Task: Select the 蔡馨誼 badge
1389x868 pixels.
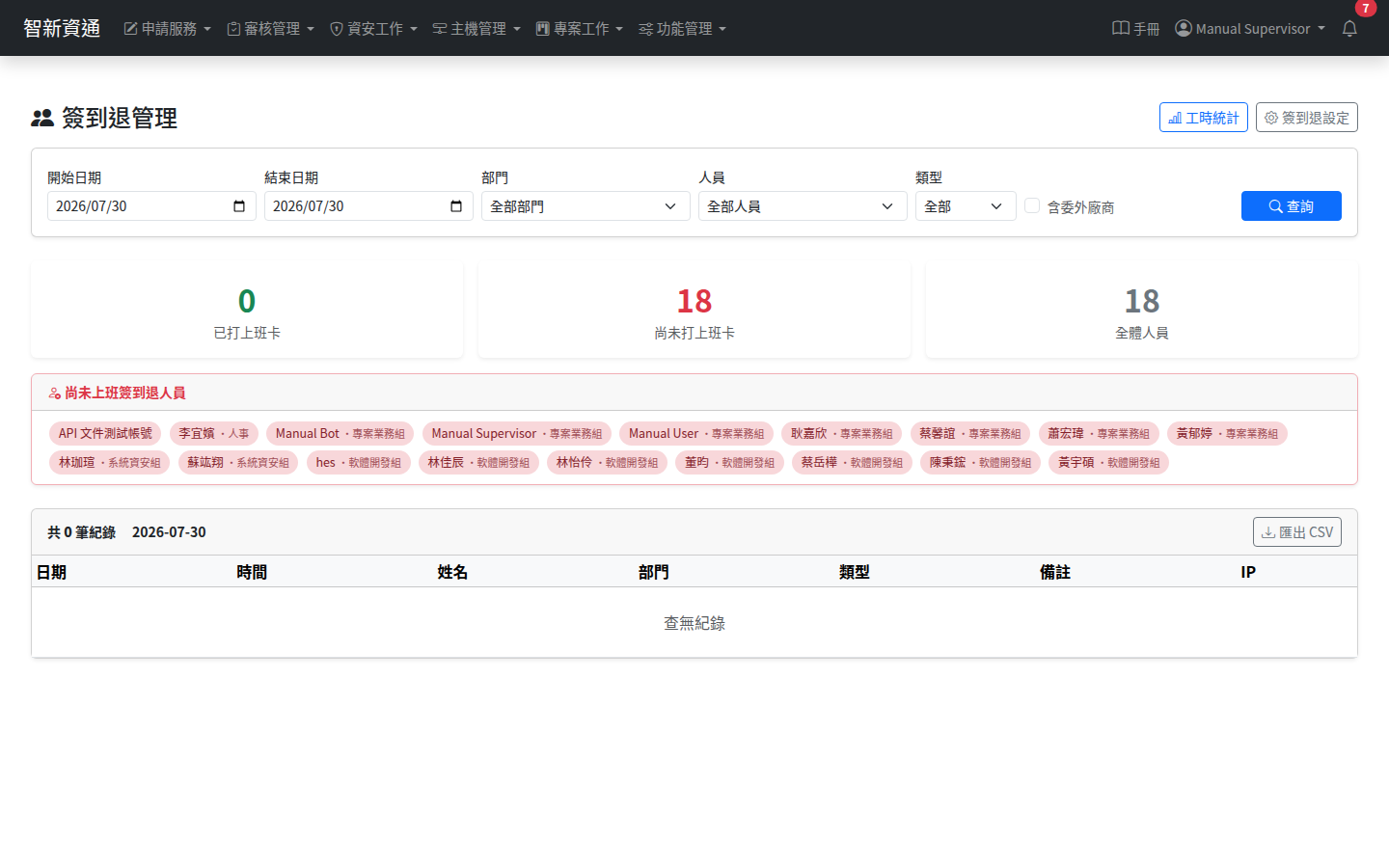Action: [970, 434]
